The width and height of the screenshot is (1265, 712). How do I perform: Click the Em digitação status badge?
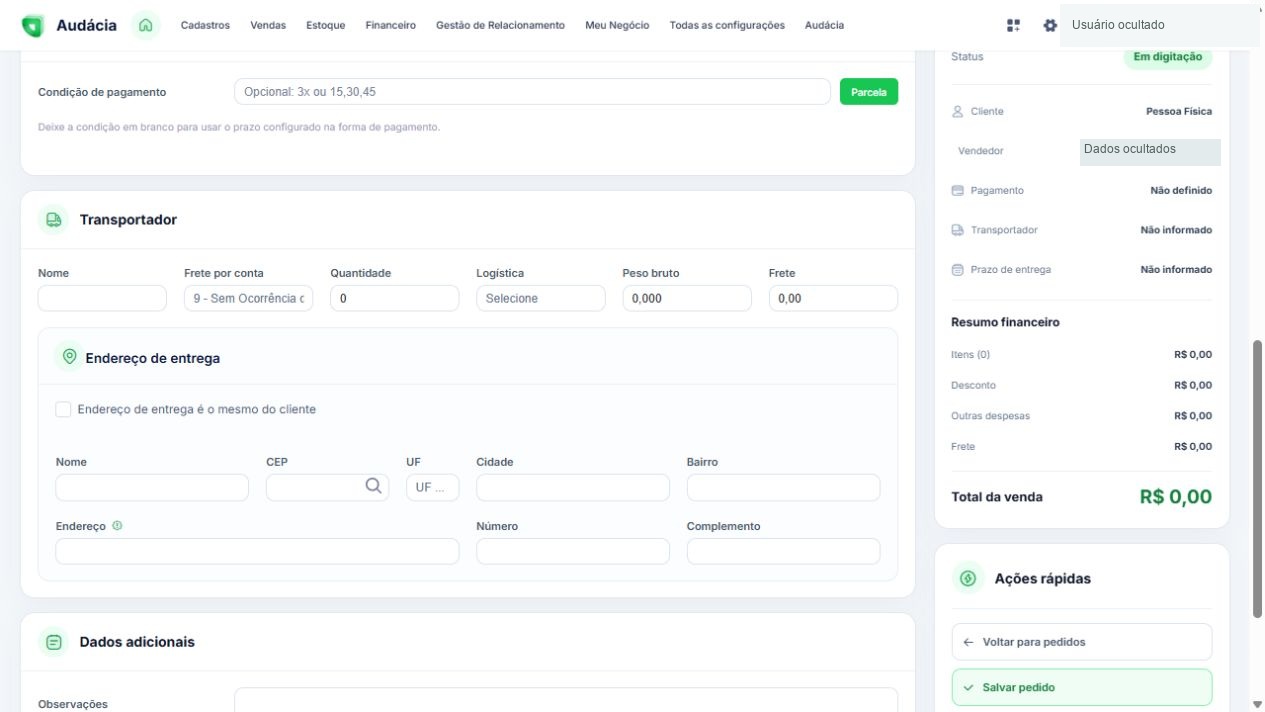pos(1167,57)
